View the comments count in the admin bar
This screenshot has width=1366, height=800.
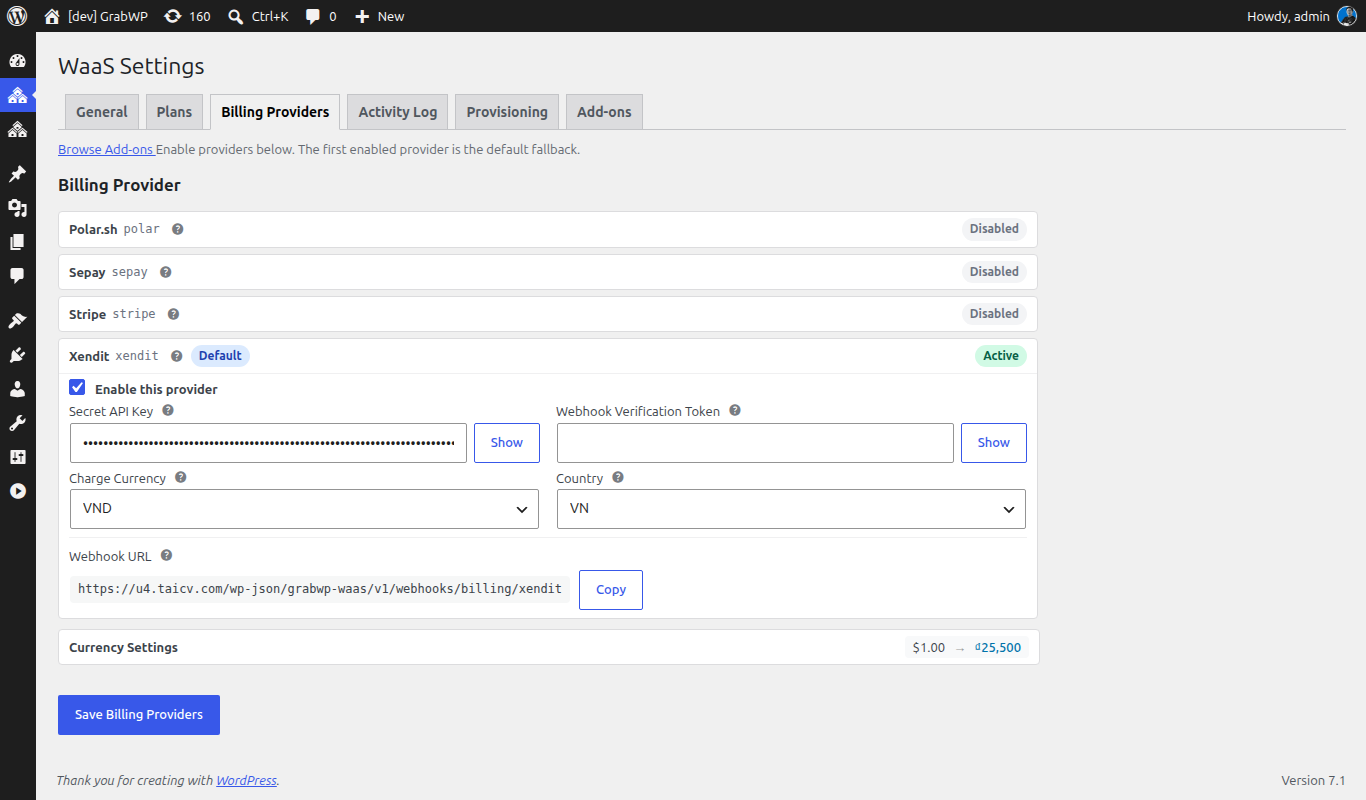coord(321,16)
